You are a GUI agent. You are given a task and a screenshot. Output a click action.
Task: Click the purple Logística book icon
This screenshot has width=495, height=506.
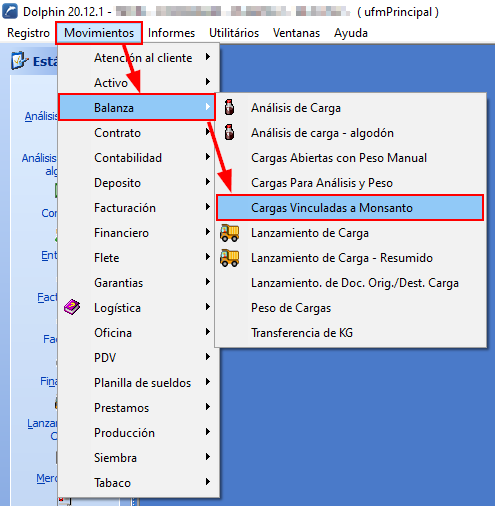(72, 307)
